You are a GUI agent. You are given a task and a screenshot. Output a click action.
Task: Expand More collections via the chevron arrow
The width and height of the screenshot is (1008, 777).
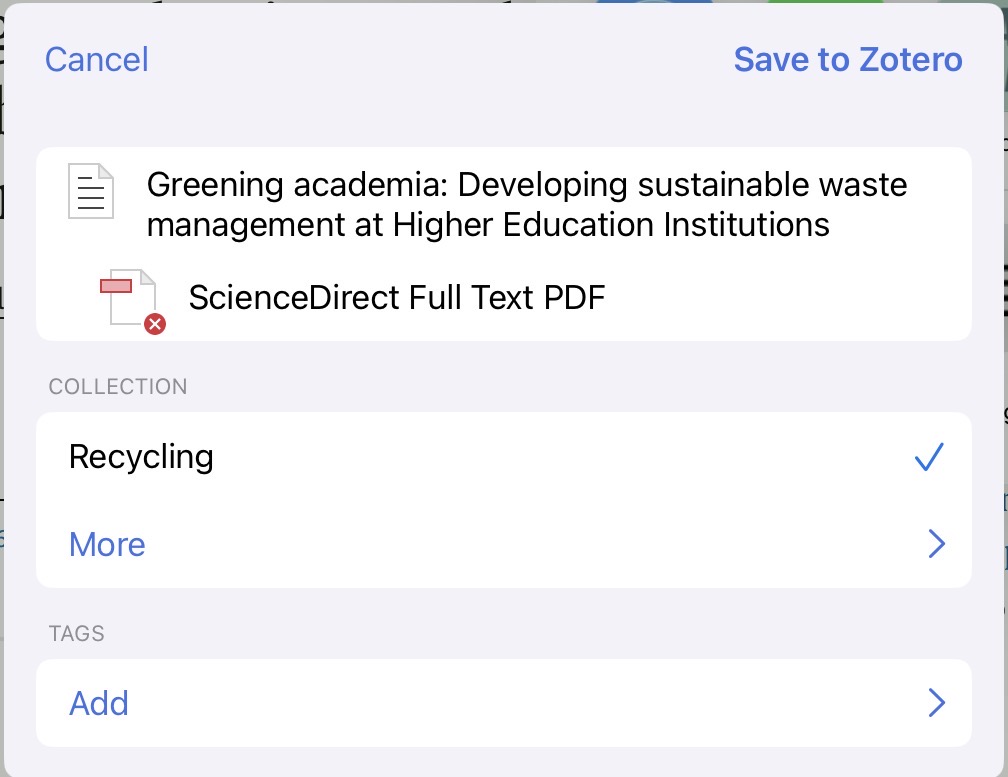(936, 544)
